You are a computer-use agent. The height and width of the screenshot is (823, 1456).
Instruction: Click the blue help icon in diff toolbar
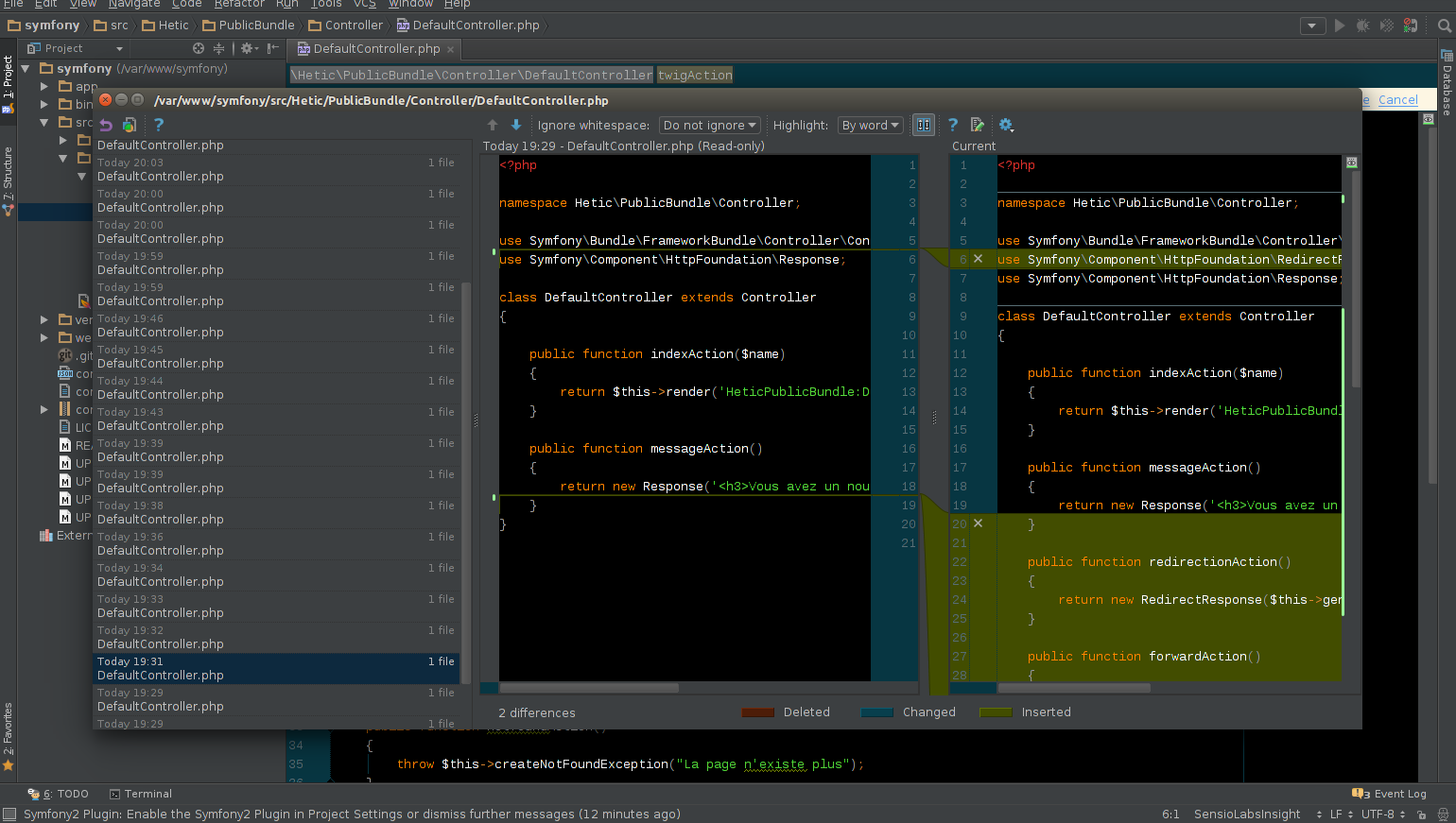point(953,125)
